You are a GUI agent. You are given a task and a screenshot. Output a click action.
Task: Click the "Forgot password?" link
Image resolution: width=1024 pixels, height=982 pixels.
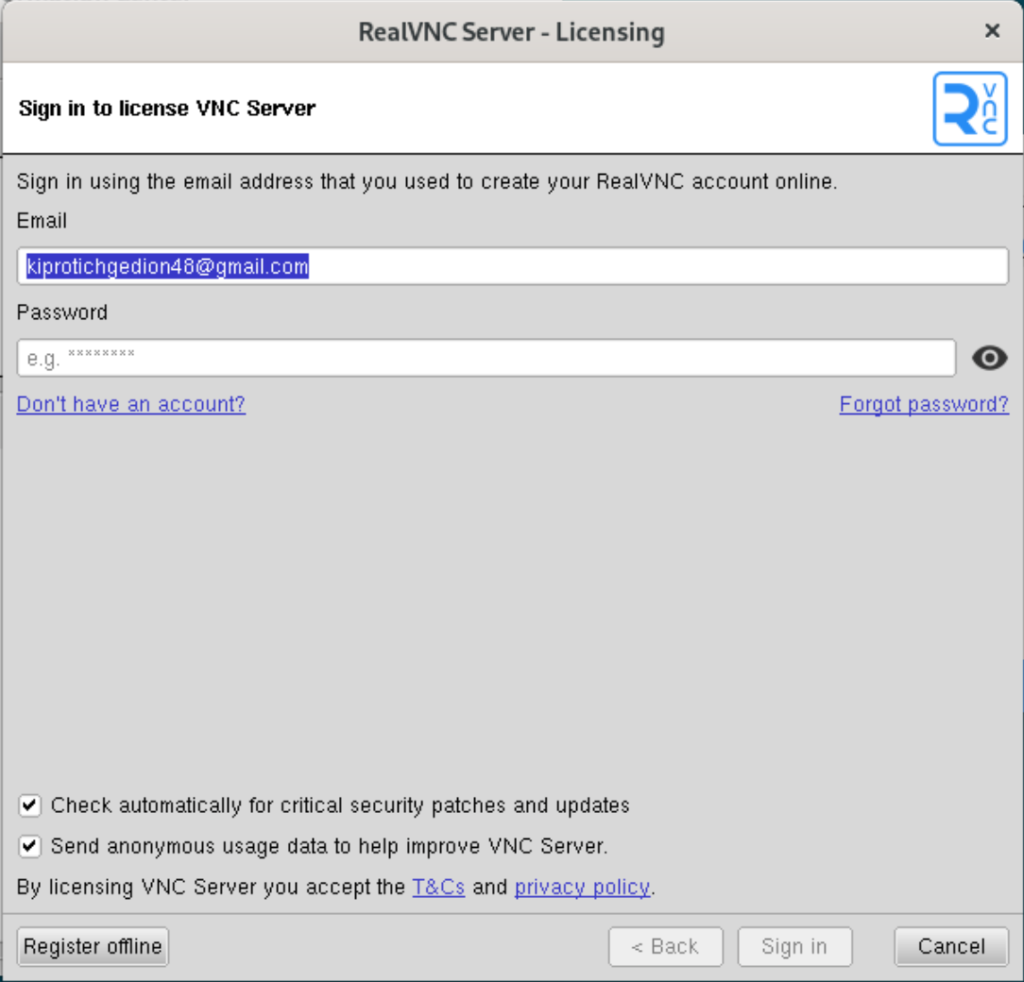(923, 404)
